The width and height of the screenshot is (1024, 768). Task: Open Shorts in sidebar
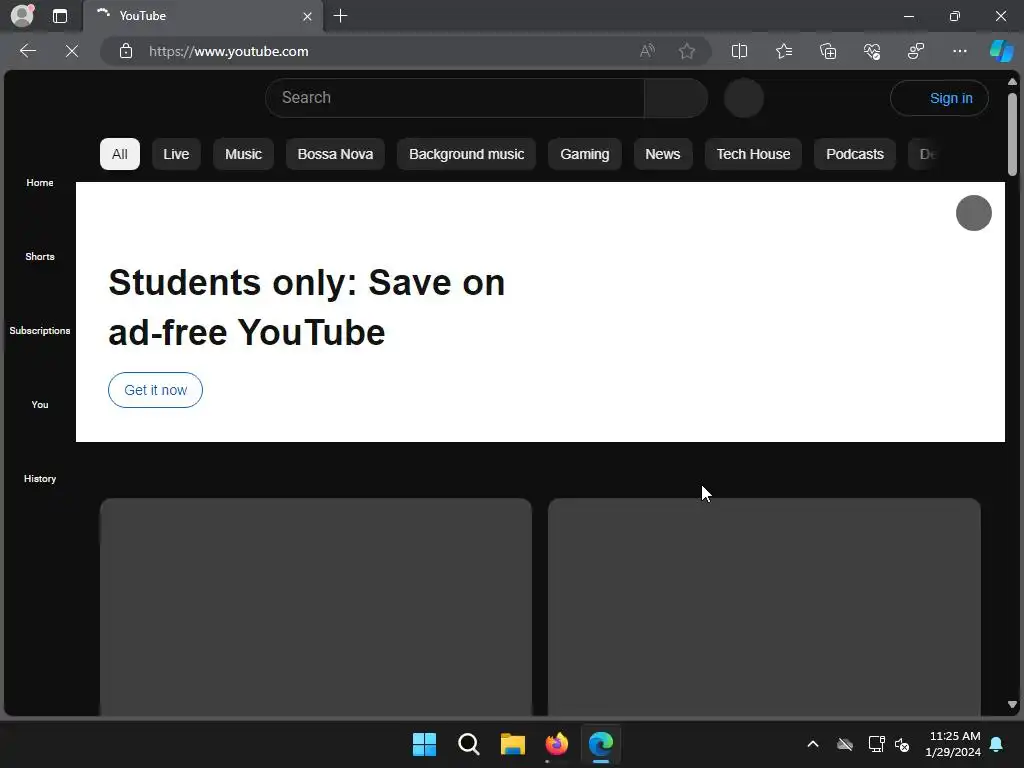tap(40, 257)
